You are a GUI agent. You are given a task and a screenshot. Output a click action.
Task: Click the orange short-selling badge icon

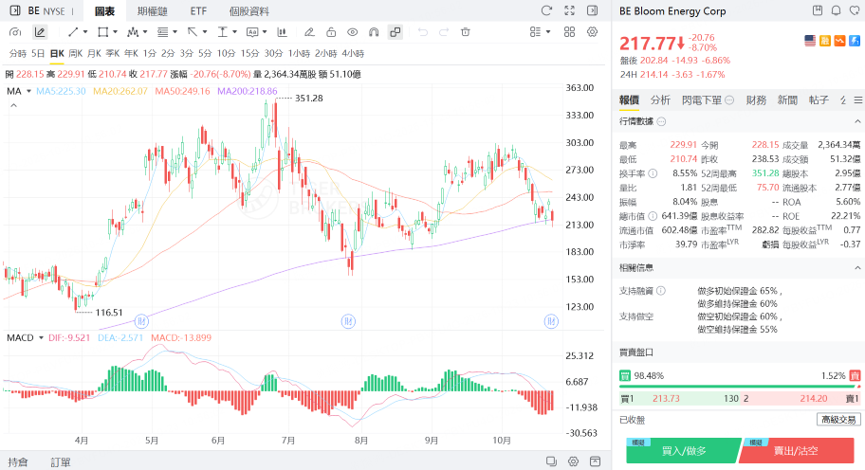coord(840,40)
